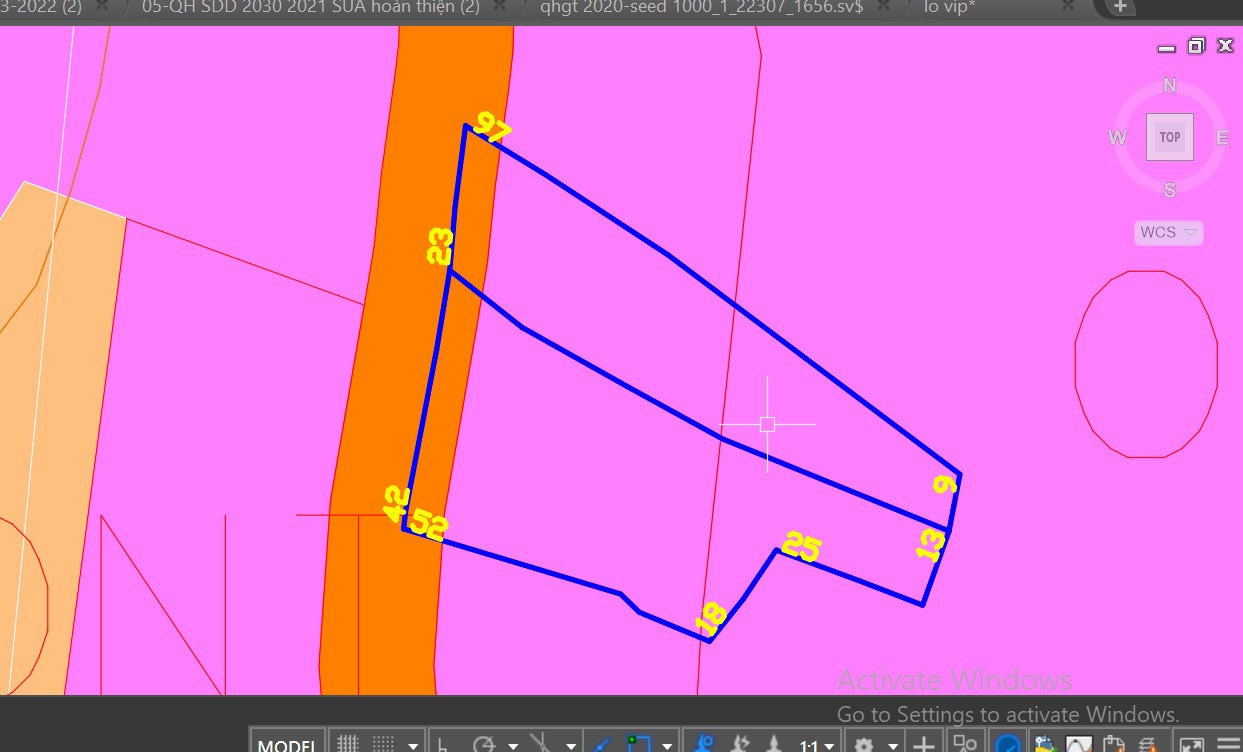
Task: Toggle snap mode in status bar
Action: click(383, 745)
